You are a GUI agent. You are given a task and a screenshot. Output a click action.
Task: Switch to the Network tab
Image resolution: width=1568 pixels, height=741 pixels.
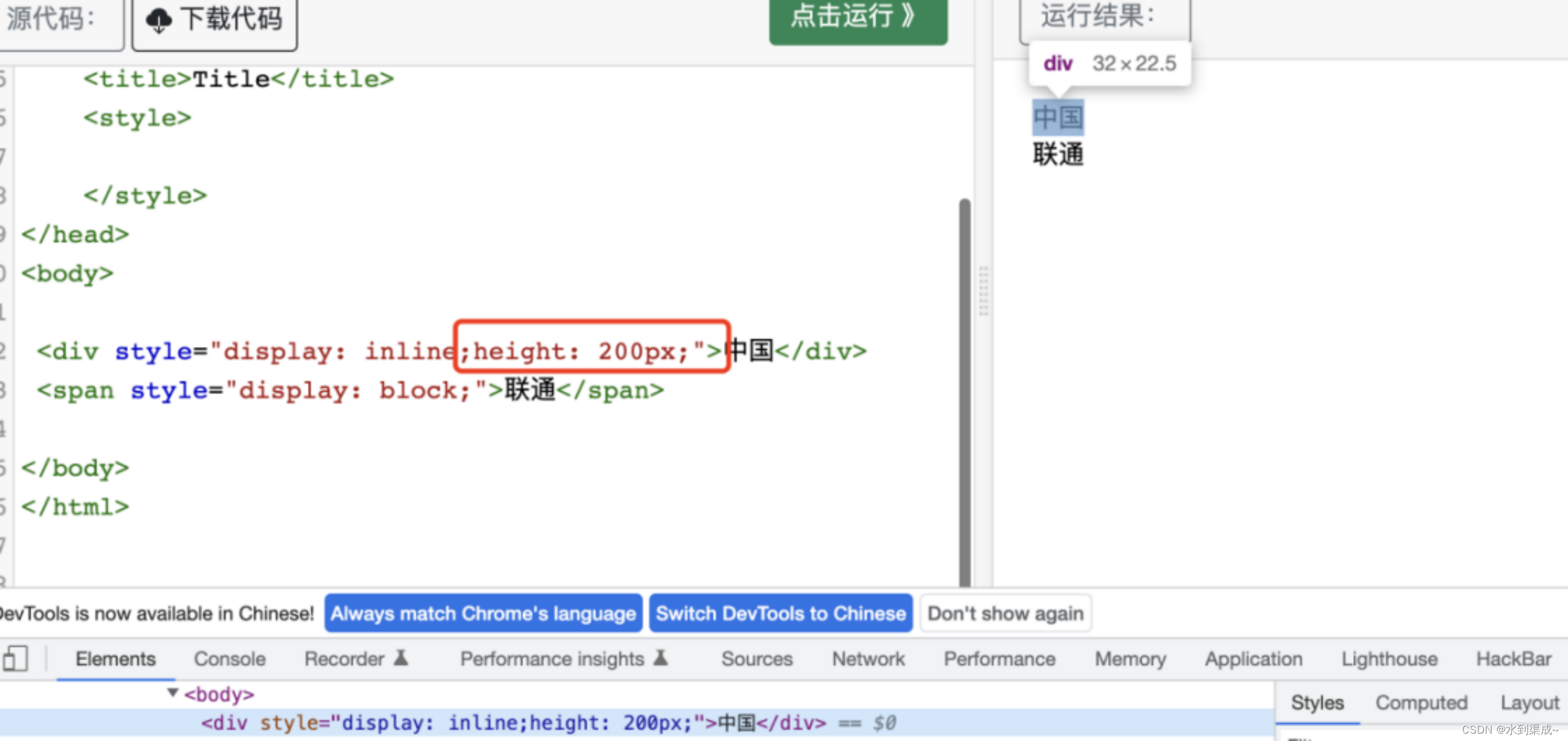[x=868, y=659]
